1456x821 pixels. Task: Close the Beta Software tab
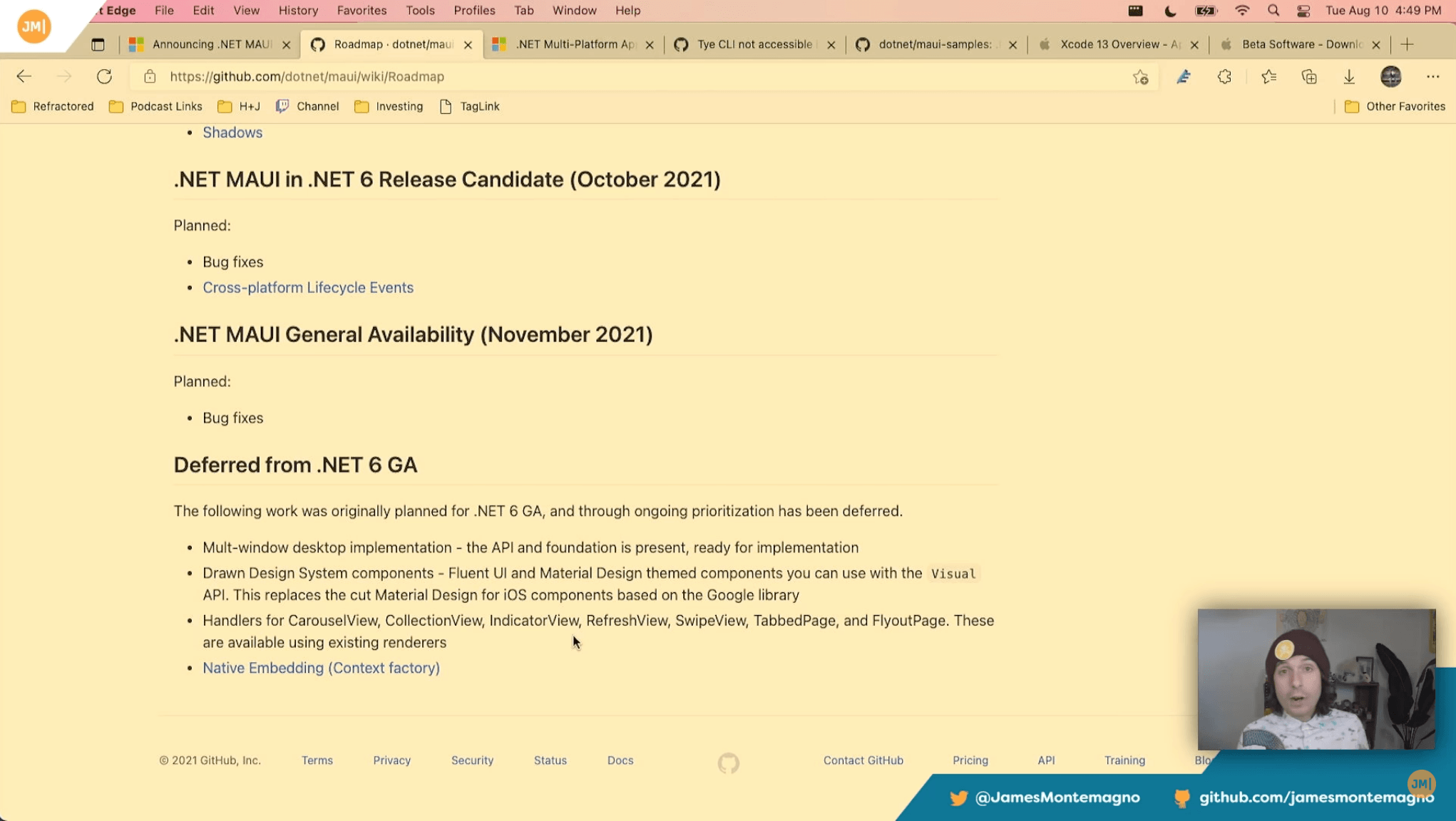pyautogui.click(x=1376, y=45)
